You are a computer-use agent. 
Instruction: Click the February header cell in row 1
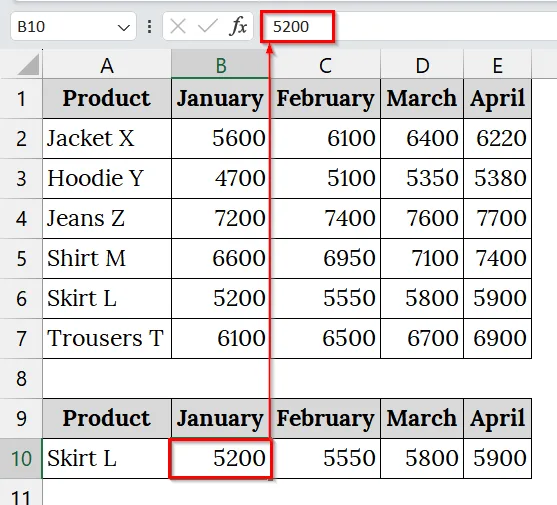[325, 99]
